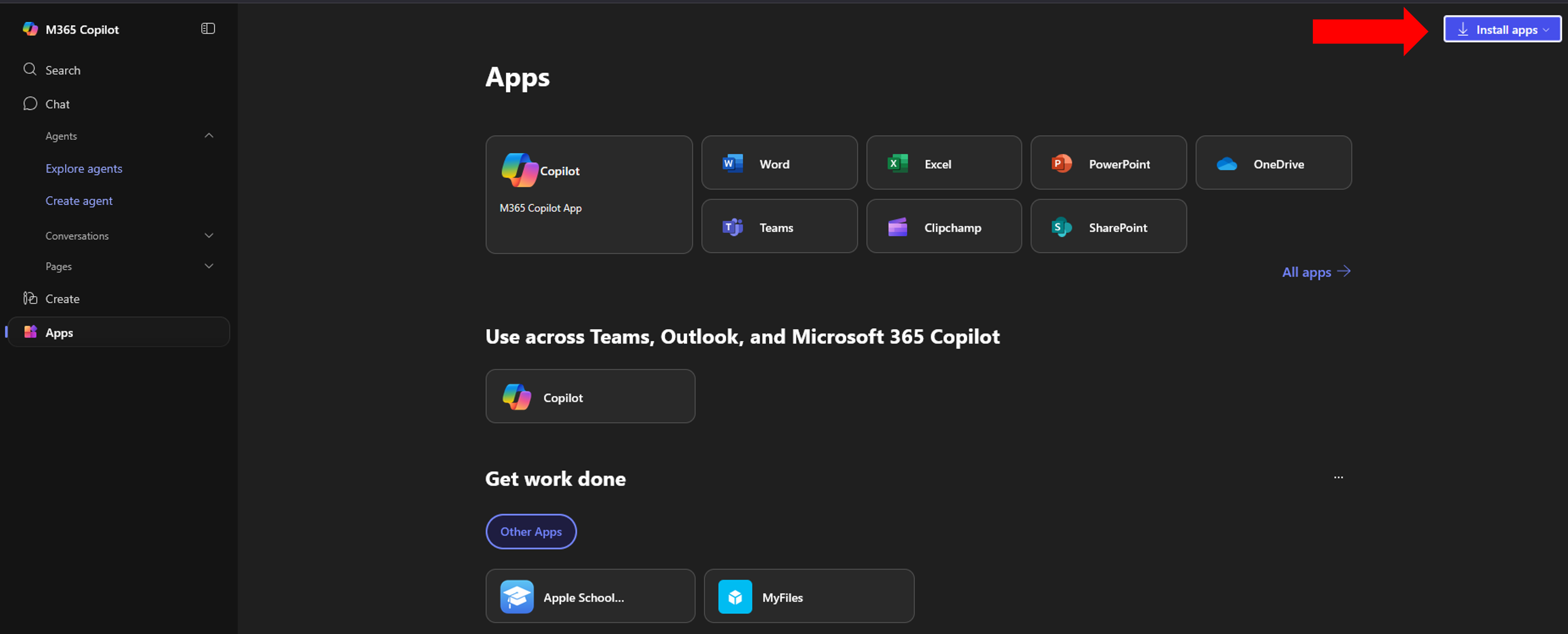This screenshot has width=1568, height=634.
Task: Click the Chat bubble icon in sidebar
Action: (30, 103)
